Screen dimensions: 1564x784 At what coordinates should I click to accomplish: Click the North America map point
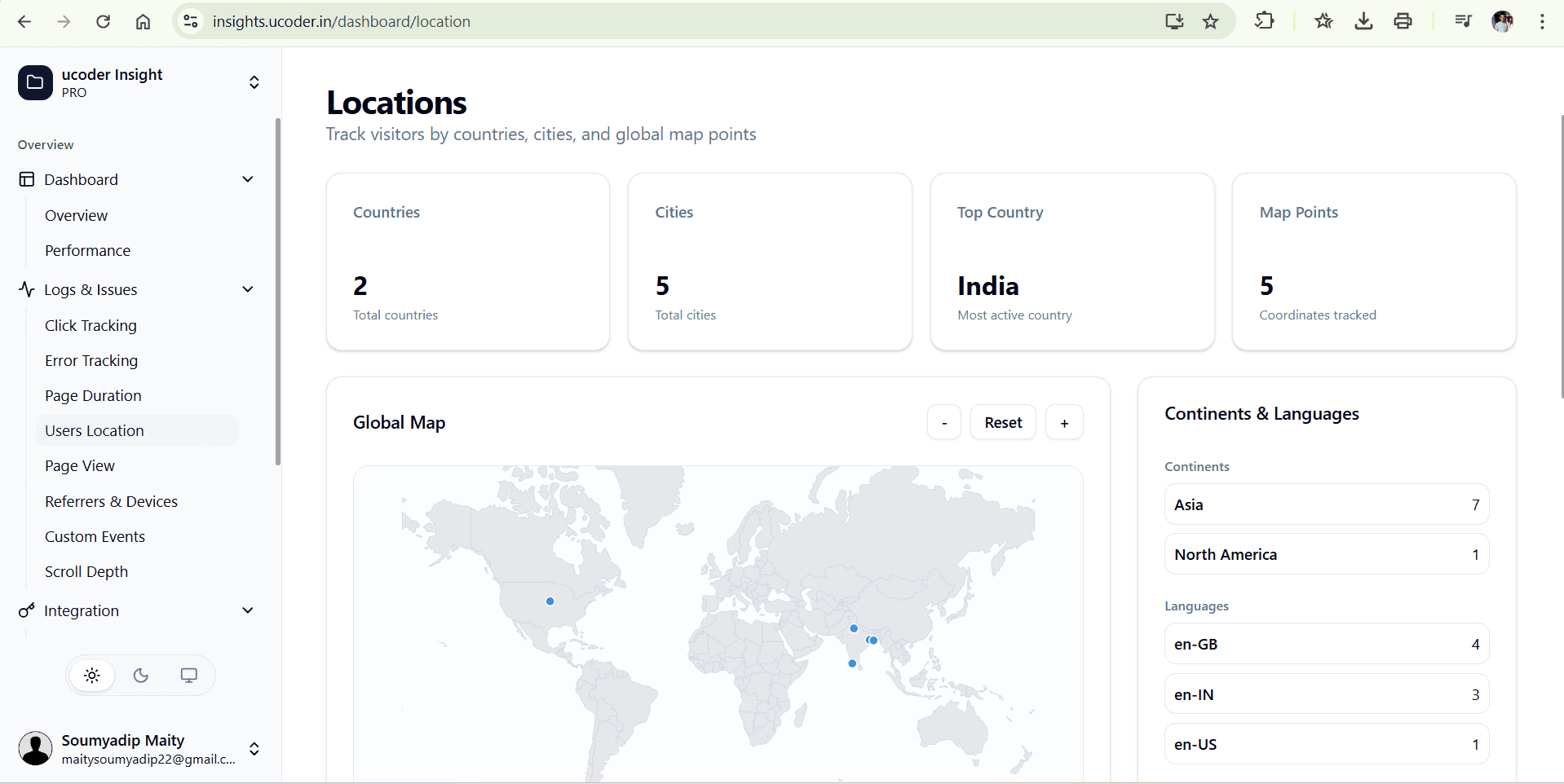coord(550,601)
